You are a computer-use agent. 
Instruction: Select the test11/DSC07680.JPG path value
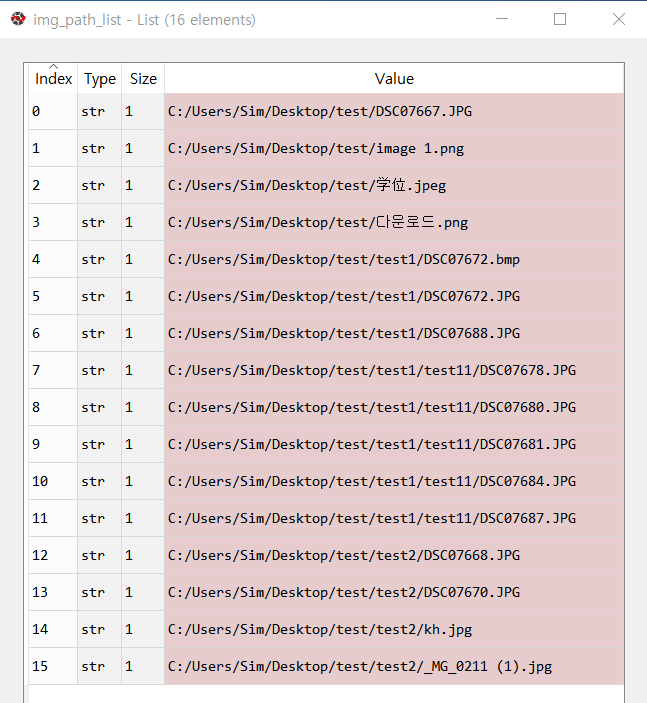pyautogui.click(x=394, y=408)
